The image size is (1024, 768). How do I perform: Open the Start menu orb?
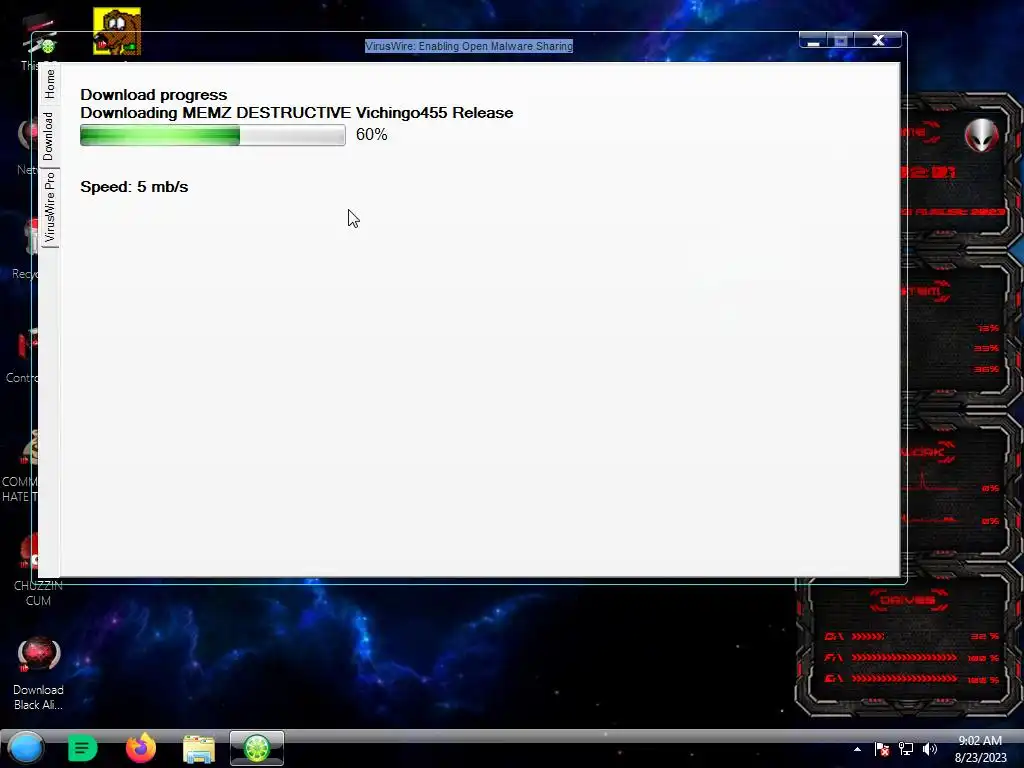[26, 748]
